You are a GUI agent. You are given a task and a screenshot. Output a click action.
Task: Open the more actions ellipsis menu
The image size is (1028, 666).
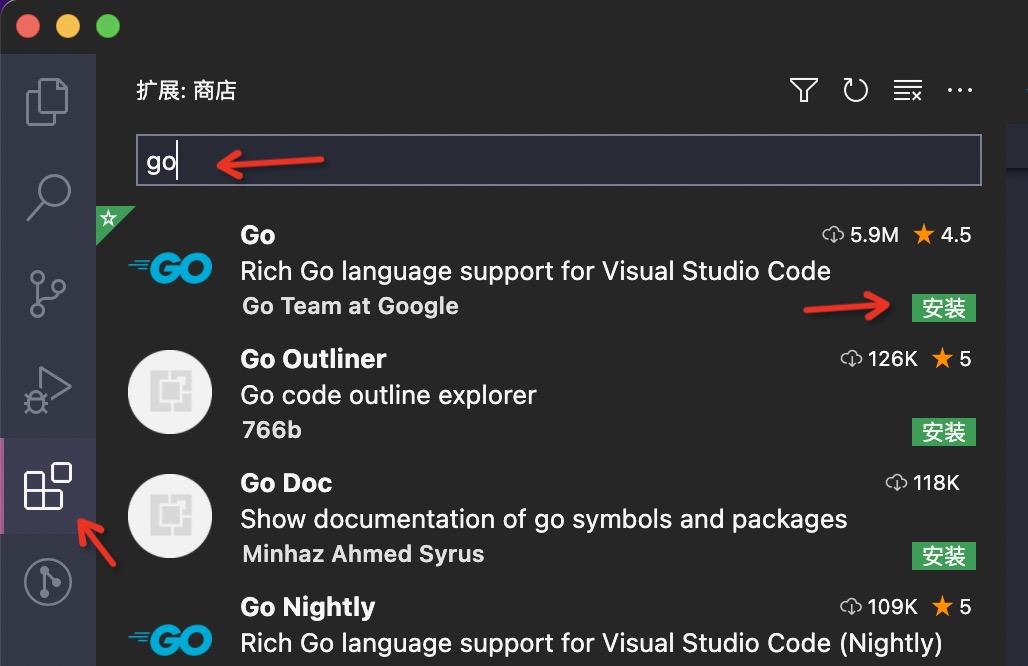(x=959, y=91)
